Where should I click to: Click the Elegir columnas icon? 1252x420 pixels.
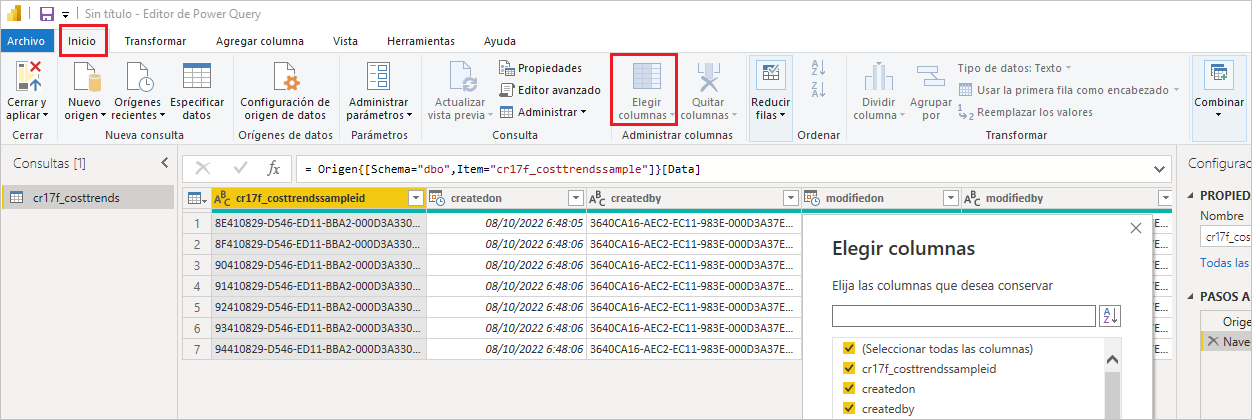[x=647, y=77]
